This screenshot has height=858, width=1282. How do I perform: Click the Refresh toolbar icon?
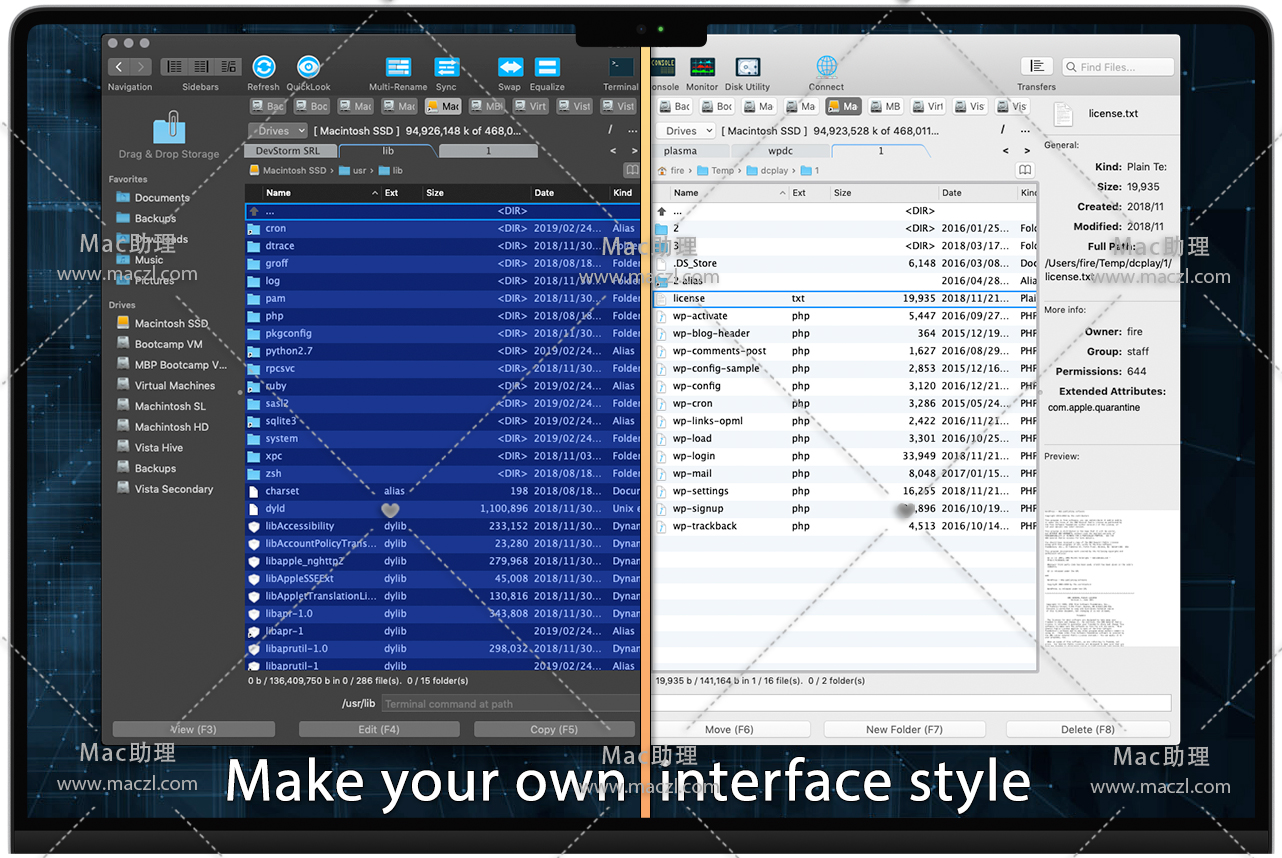click(263, 67)
